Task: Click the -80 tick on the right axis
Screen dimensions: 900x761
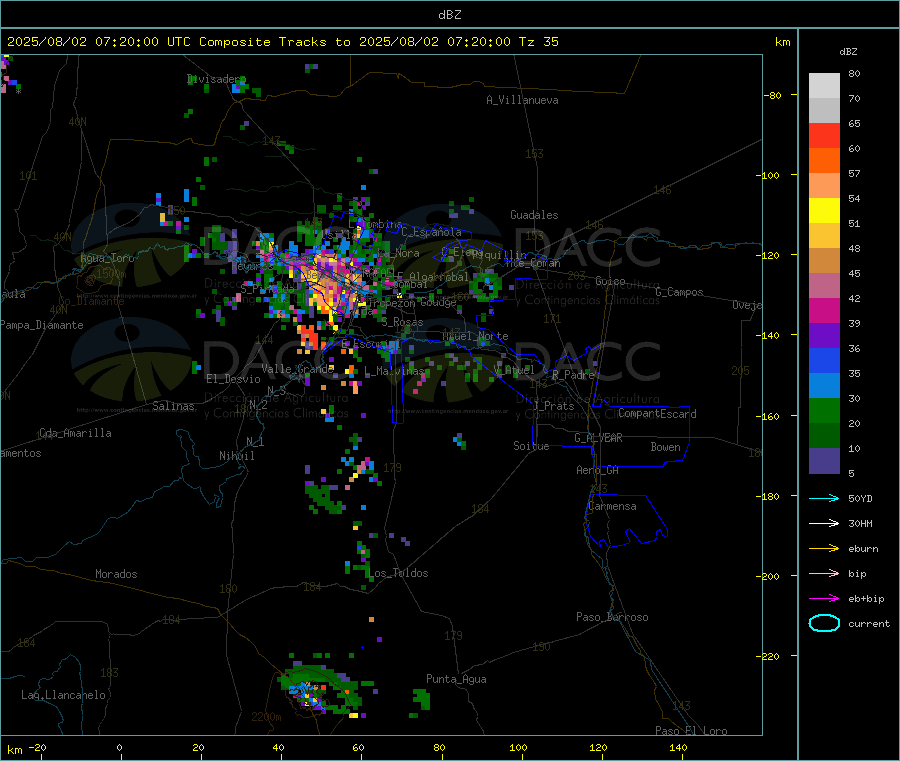Action: (773, 95)
